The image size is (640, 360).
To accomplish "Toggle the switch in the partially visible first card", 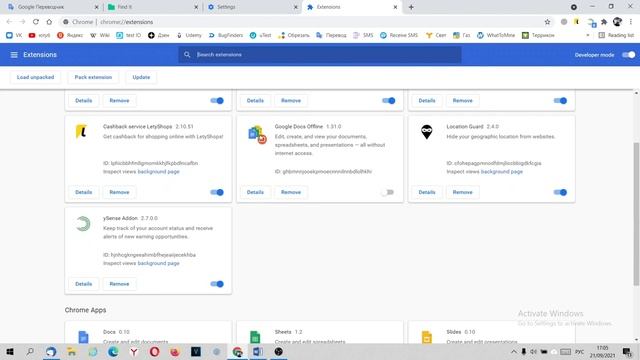I will pyautogui.click(x=217, y=101).
